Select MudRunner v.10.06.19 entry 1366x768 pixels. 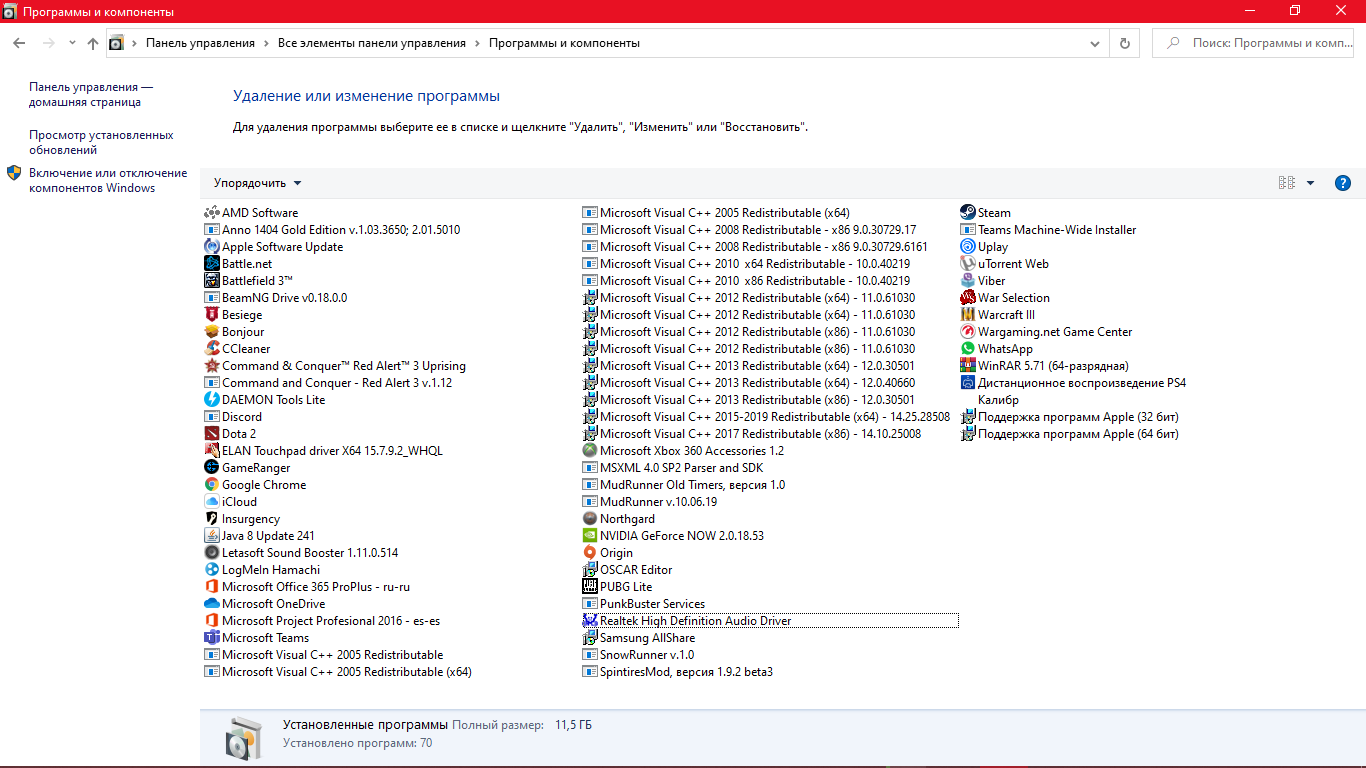click(x=650, y=502)
